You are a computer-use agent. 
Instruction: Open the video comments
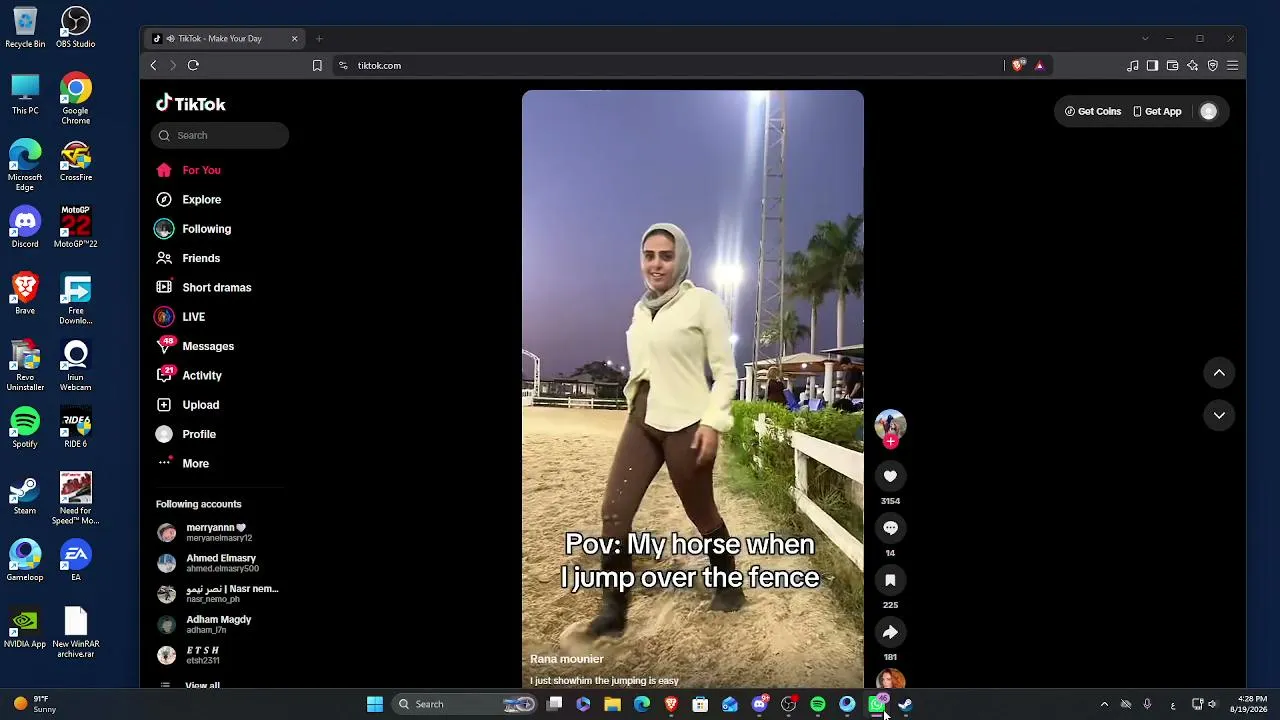tap(890, 528)
